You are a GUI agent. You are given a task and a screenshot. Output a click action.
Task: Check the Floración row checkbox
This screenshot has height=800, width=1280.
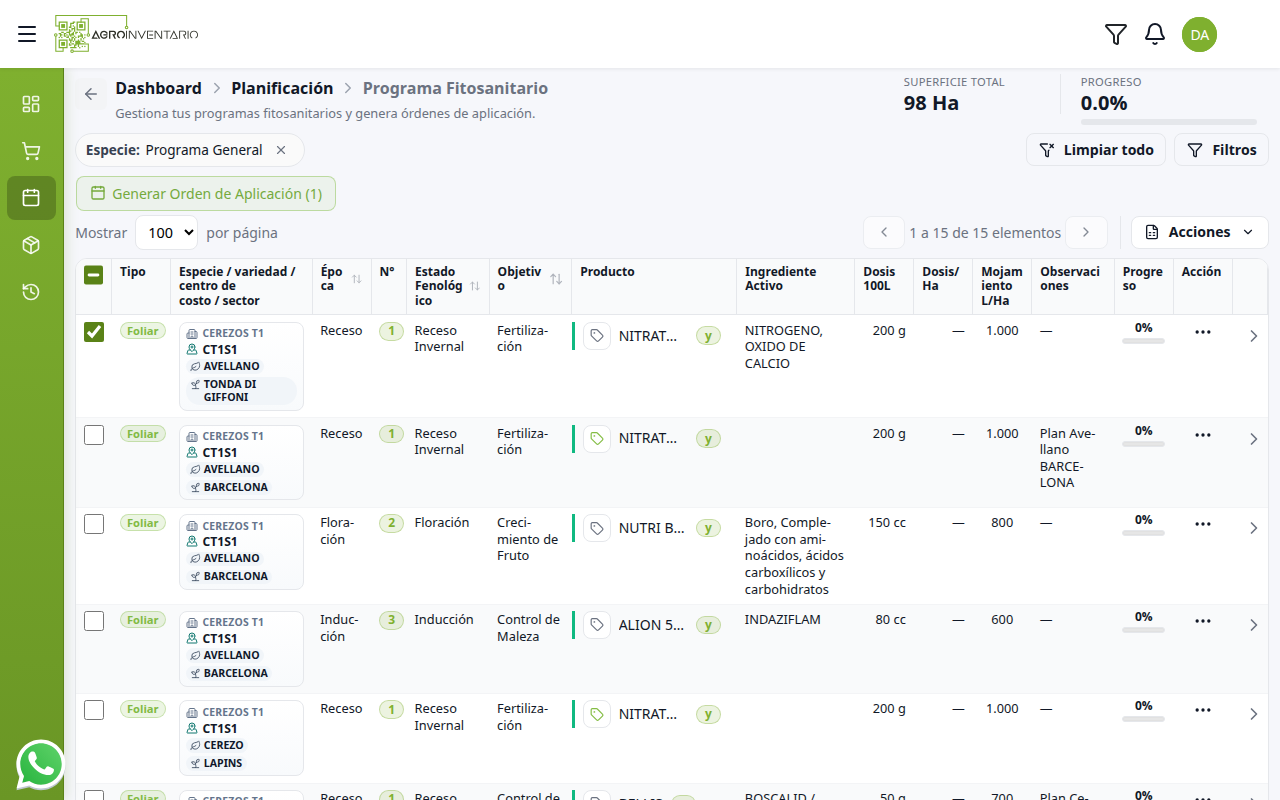click(94, 524)
